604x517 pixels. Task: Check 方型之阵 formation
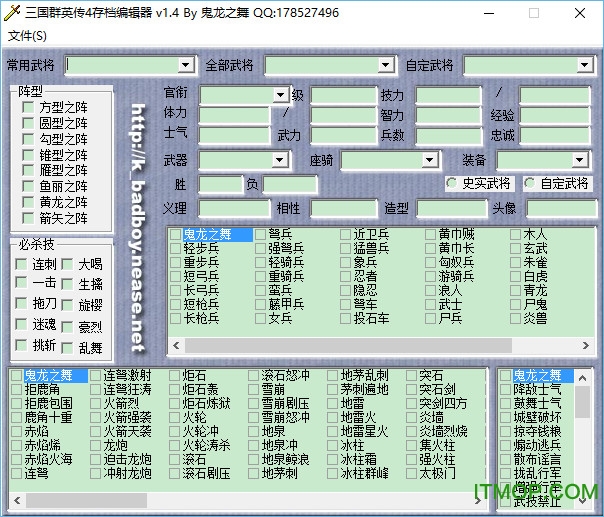(x=28, y=107)
